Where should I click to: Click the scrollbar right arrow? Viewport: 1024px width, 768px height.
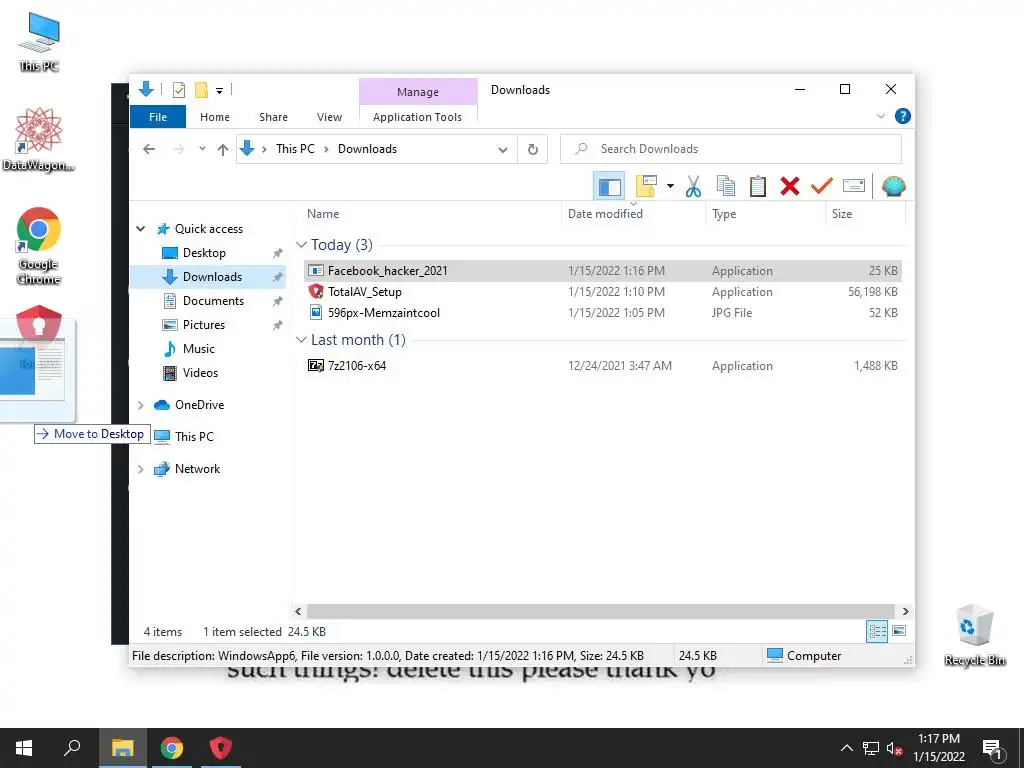(x=905, y=611)
